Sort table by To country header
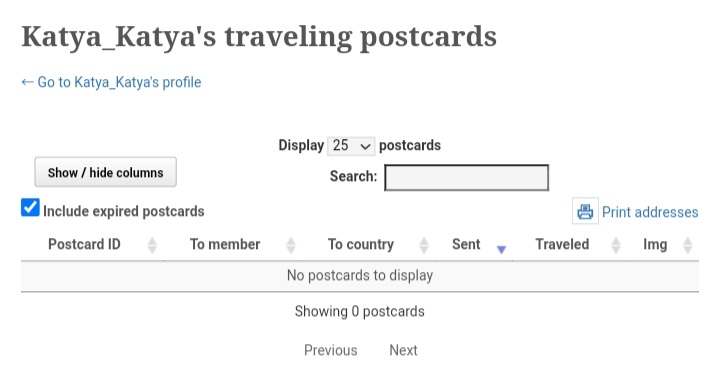Viewport: 720px width, 371px height. tap(360, 244)
